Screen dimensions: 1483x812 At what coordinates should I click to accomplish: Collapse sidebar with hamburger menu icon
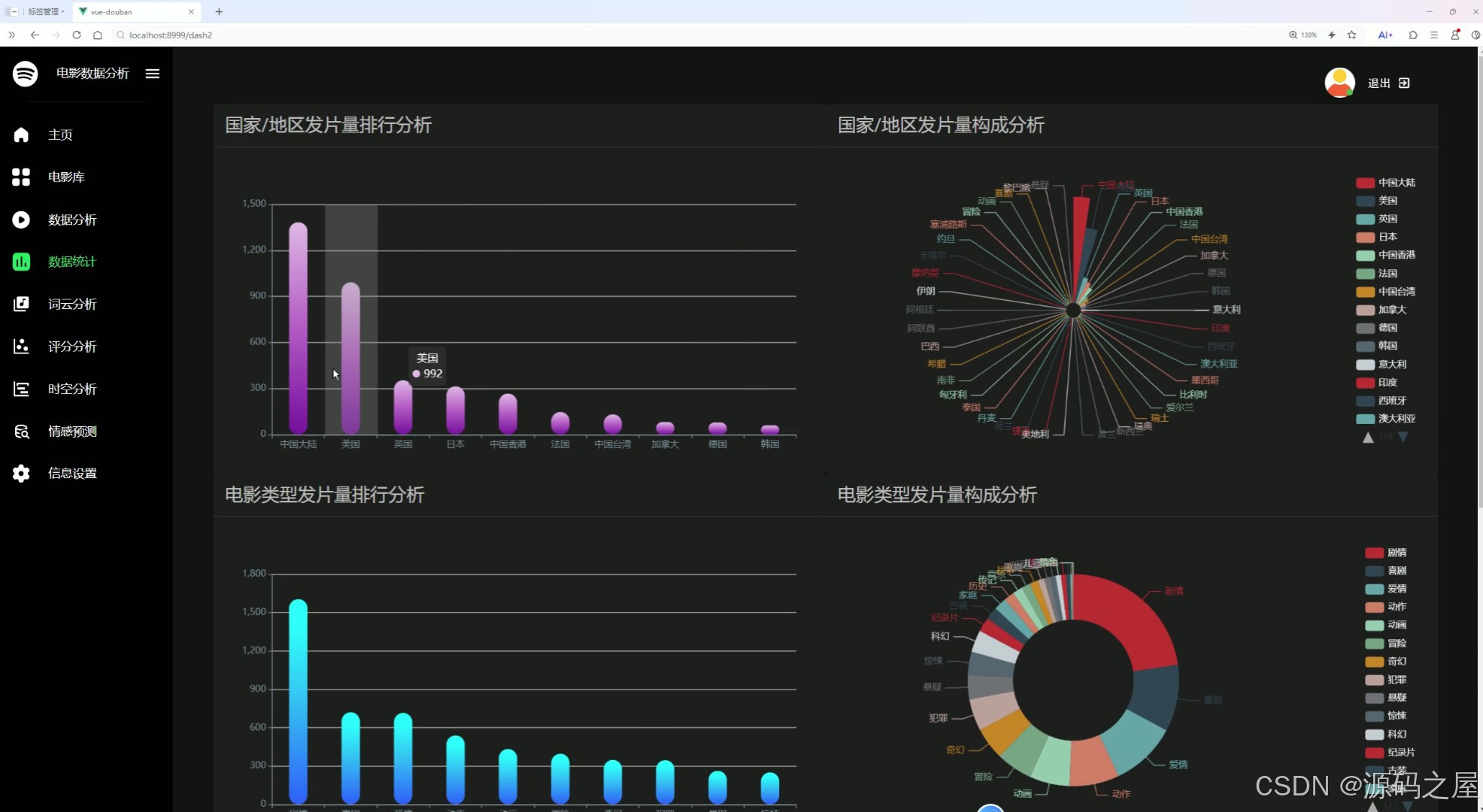tap(153, 74)
